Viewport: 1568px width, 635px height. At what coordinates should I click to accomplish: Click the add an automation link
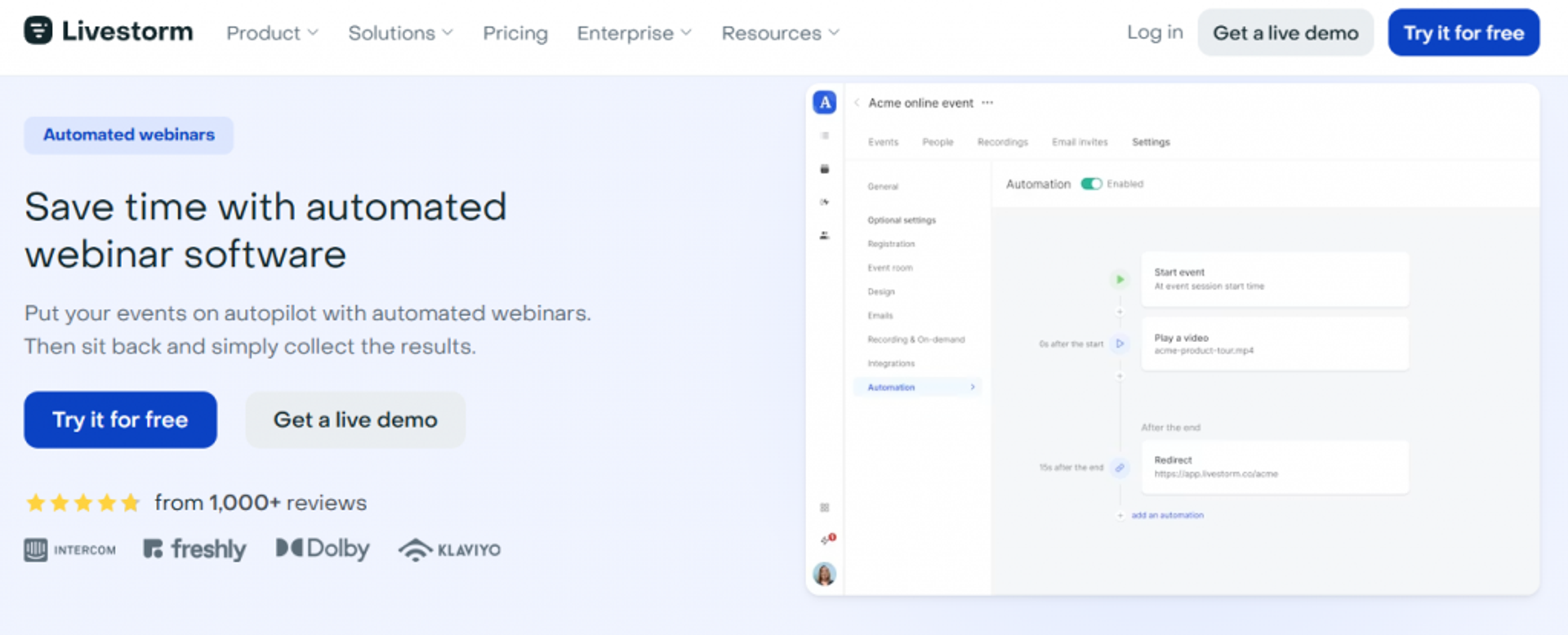(1167, 516)
